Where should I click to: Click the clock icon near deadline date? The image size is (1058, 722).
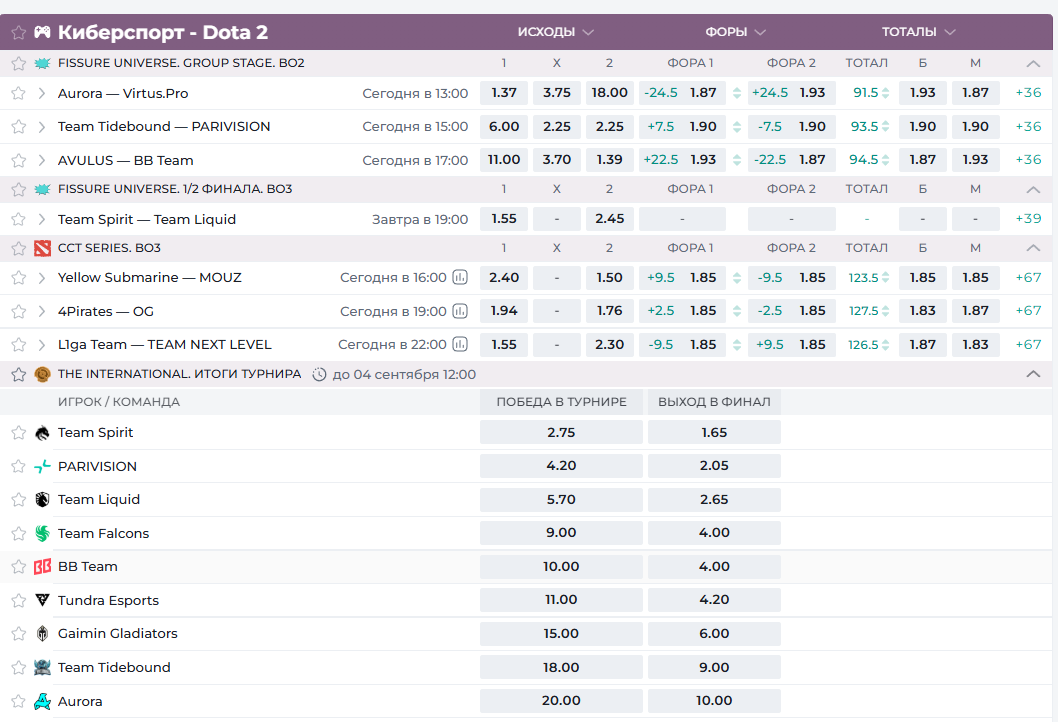click(x=319, y=374)
